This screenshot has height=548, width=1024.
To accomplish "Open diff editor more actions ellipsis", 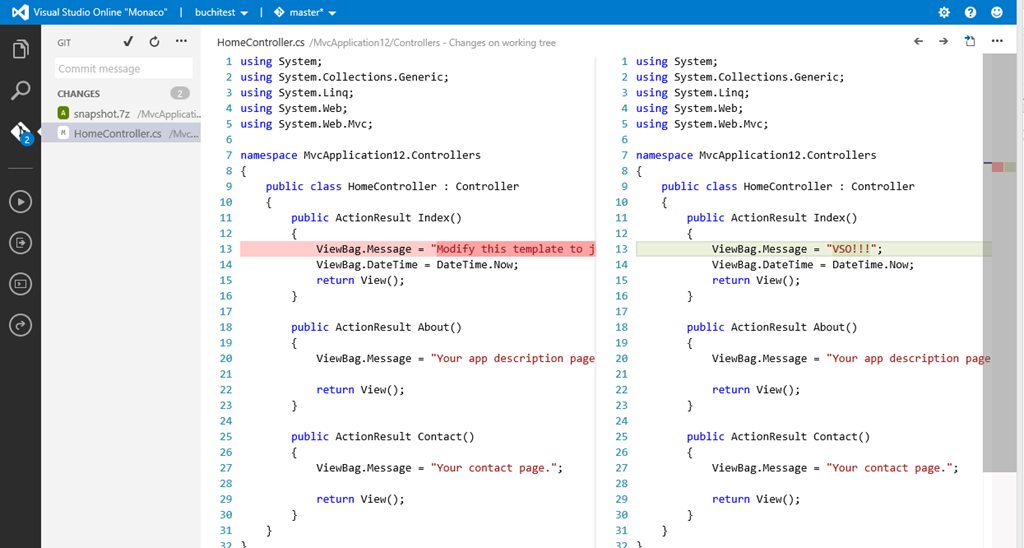I will click(x=997, y=42).
